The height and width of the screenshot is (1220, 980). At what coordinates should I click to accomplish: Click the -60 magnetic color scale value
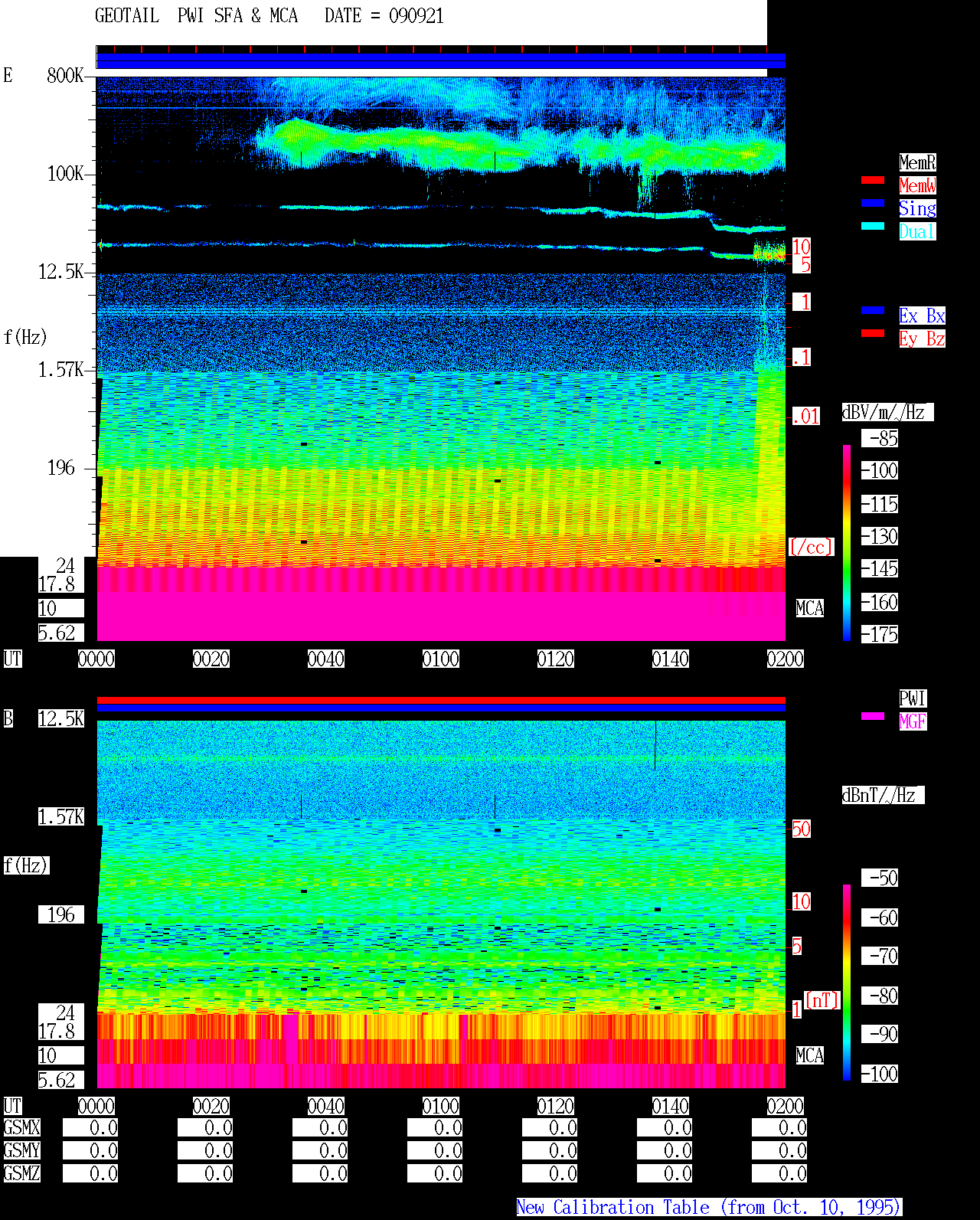[880, 917]
